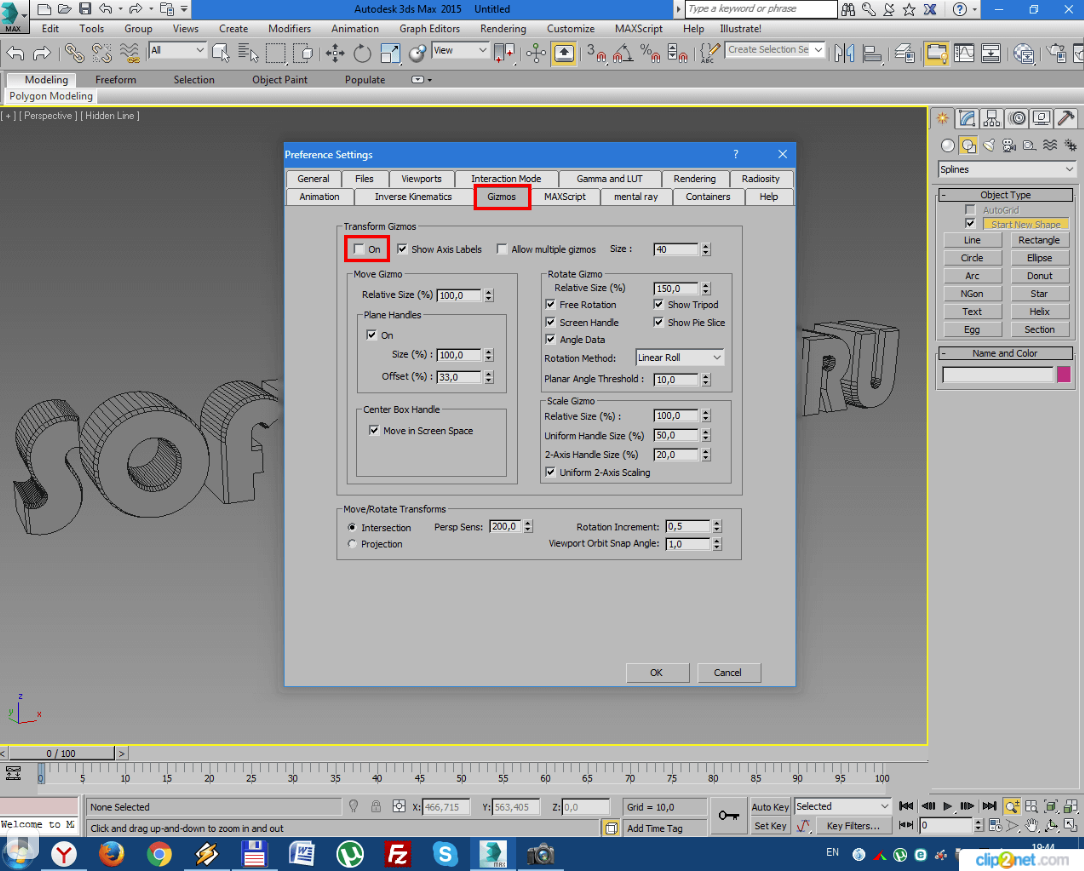The height and width of the screenshot is (871, 1084).
Task: Create a Helix spline
Action: pos(1039,312)
